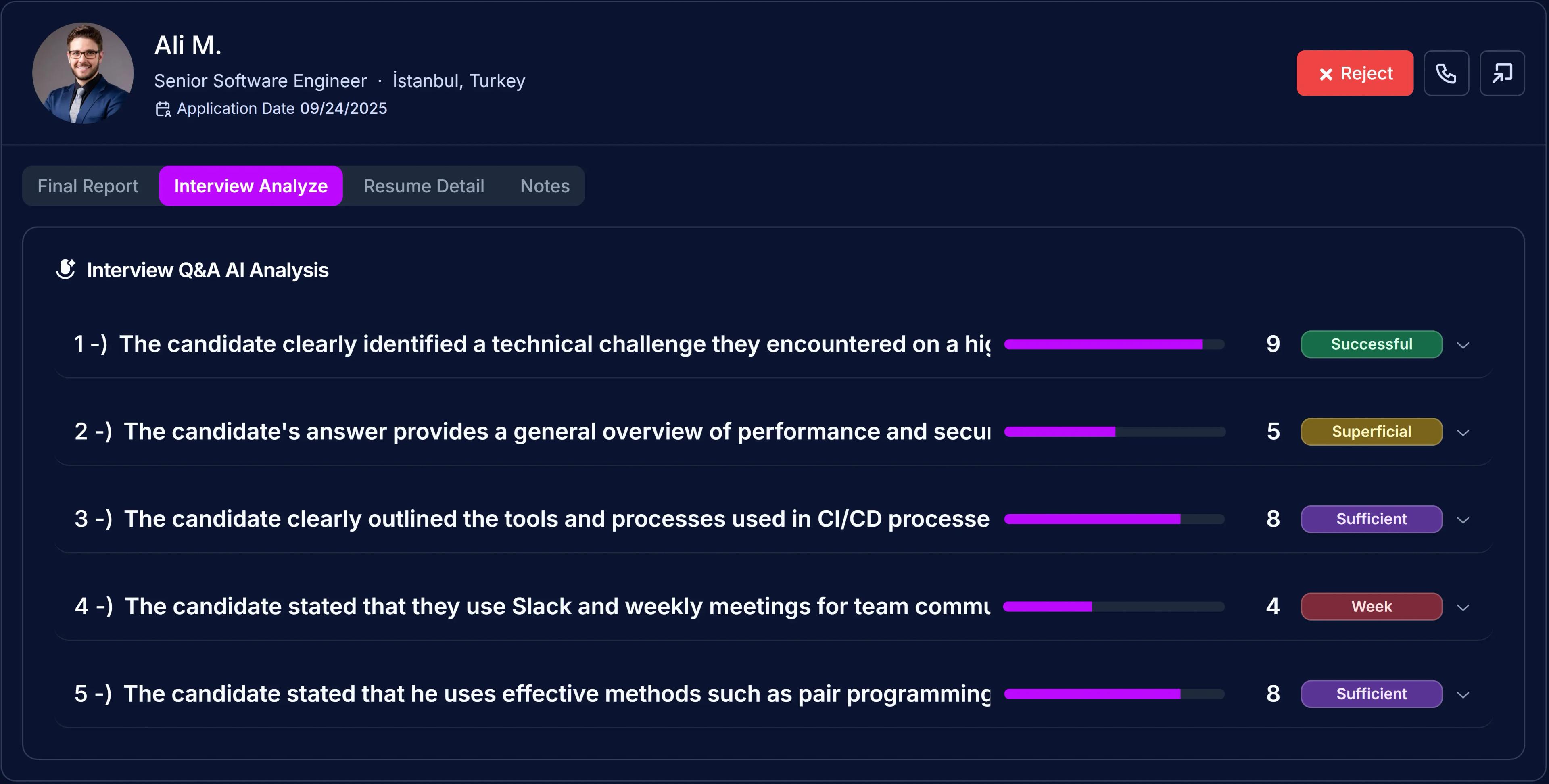Click the yellow Superficial badge
The image size is (1549, 784).
pos(1372,431)
